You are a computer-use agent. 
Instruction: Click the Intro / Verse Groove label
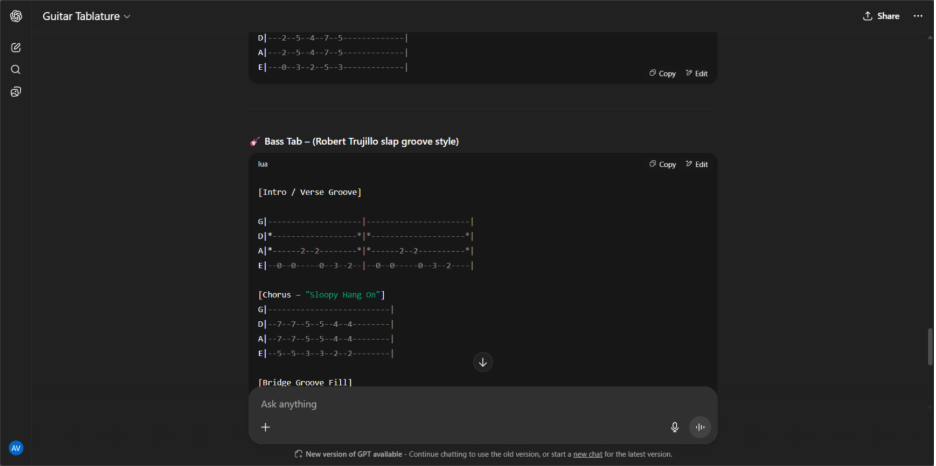(309, 192)
